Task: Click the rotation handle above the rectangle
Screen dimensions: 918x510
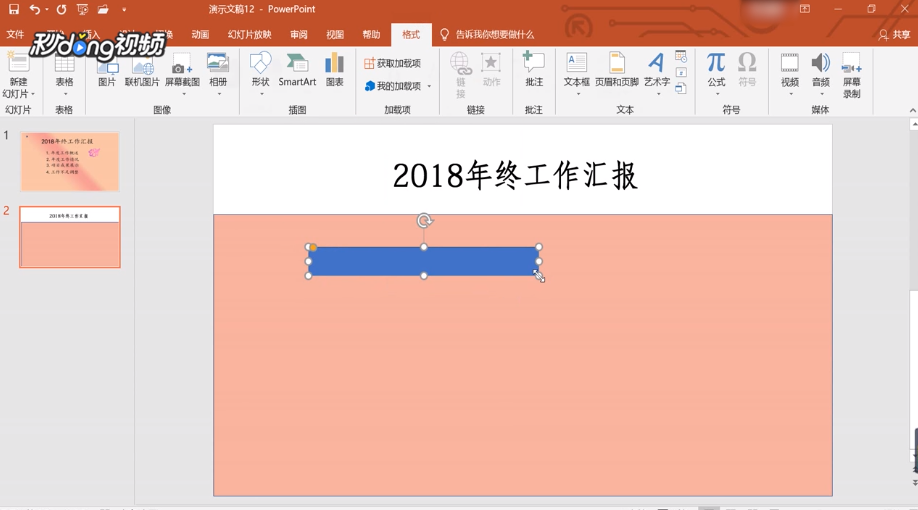Action: pyautogui.click(x=424, y=221)
